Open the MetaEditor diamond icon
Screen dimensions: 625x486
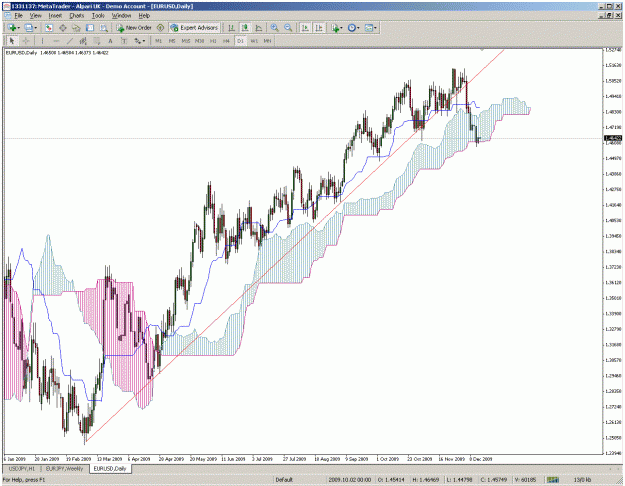pos(160,28)
